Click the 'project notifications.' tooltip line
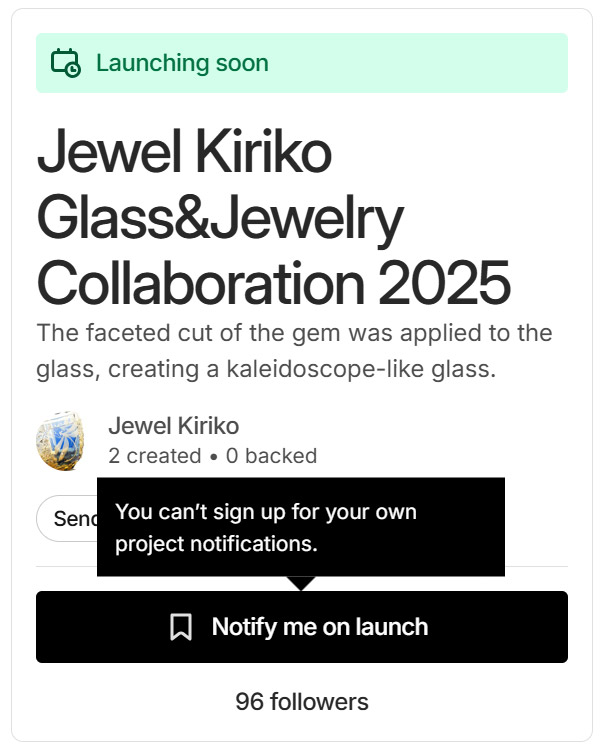Image resolution: width=604 pixels, height=755 pixels. pyautogui.click(x=216, y=544)
